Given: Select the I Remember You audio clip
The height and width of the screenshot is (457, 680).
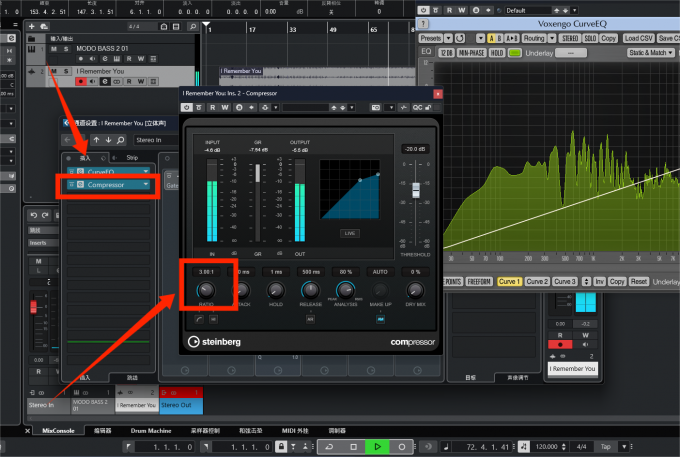Looking at the screenshot, I should coord(317,75).
